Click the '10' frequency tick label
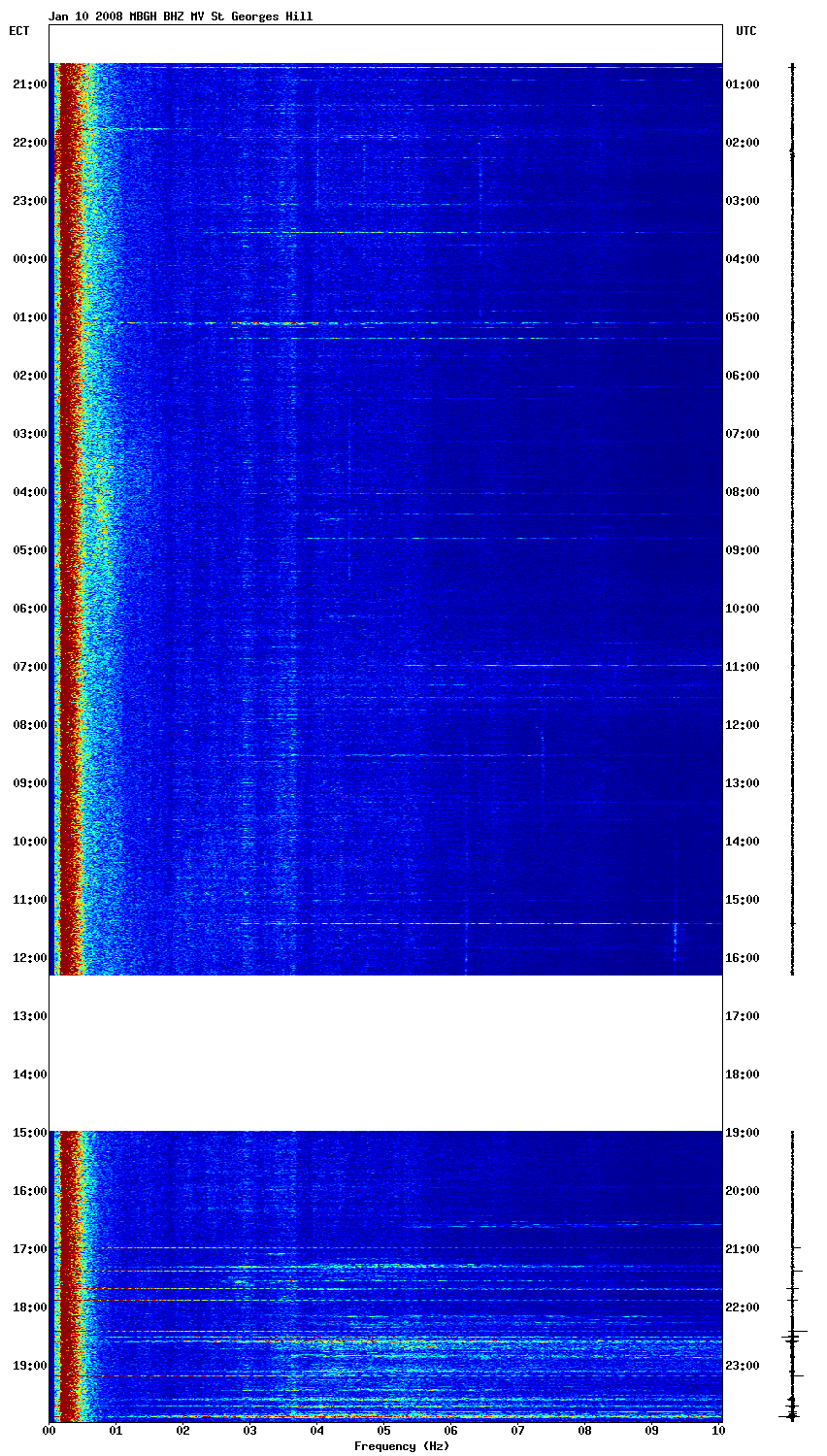The image size is (827, 1456). coord(718,1431)
